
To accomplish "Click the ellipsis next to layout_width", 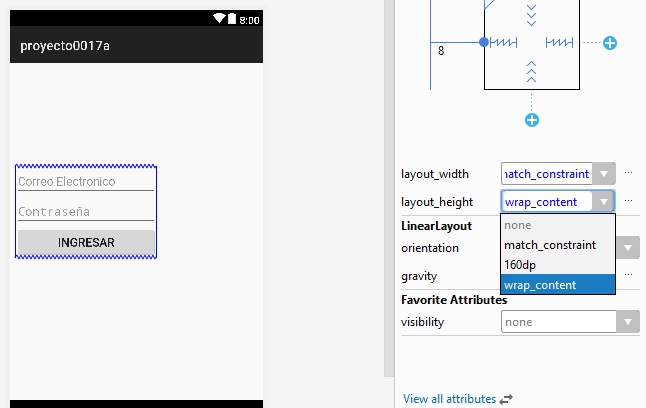I will click(x=628, y=173).
